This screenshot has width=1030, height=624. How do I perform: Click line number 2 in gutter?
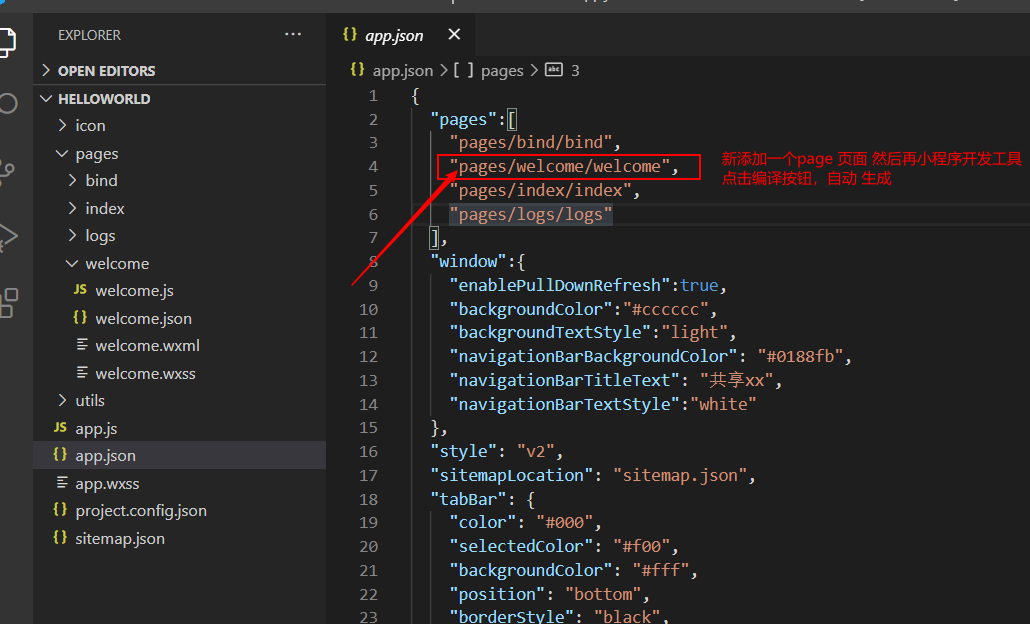pos(373,120)
